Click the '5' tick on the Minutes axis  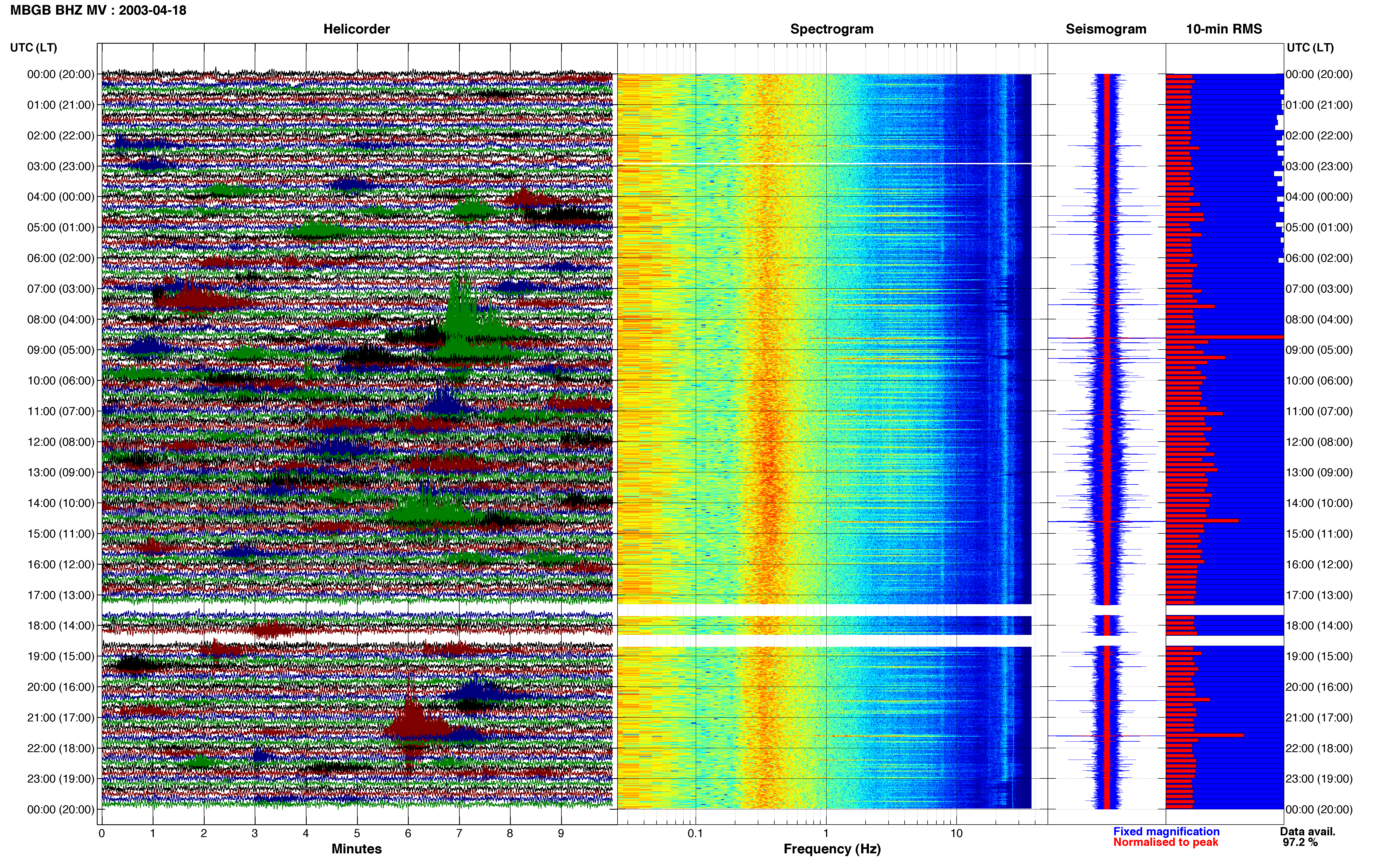357,833
